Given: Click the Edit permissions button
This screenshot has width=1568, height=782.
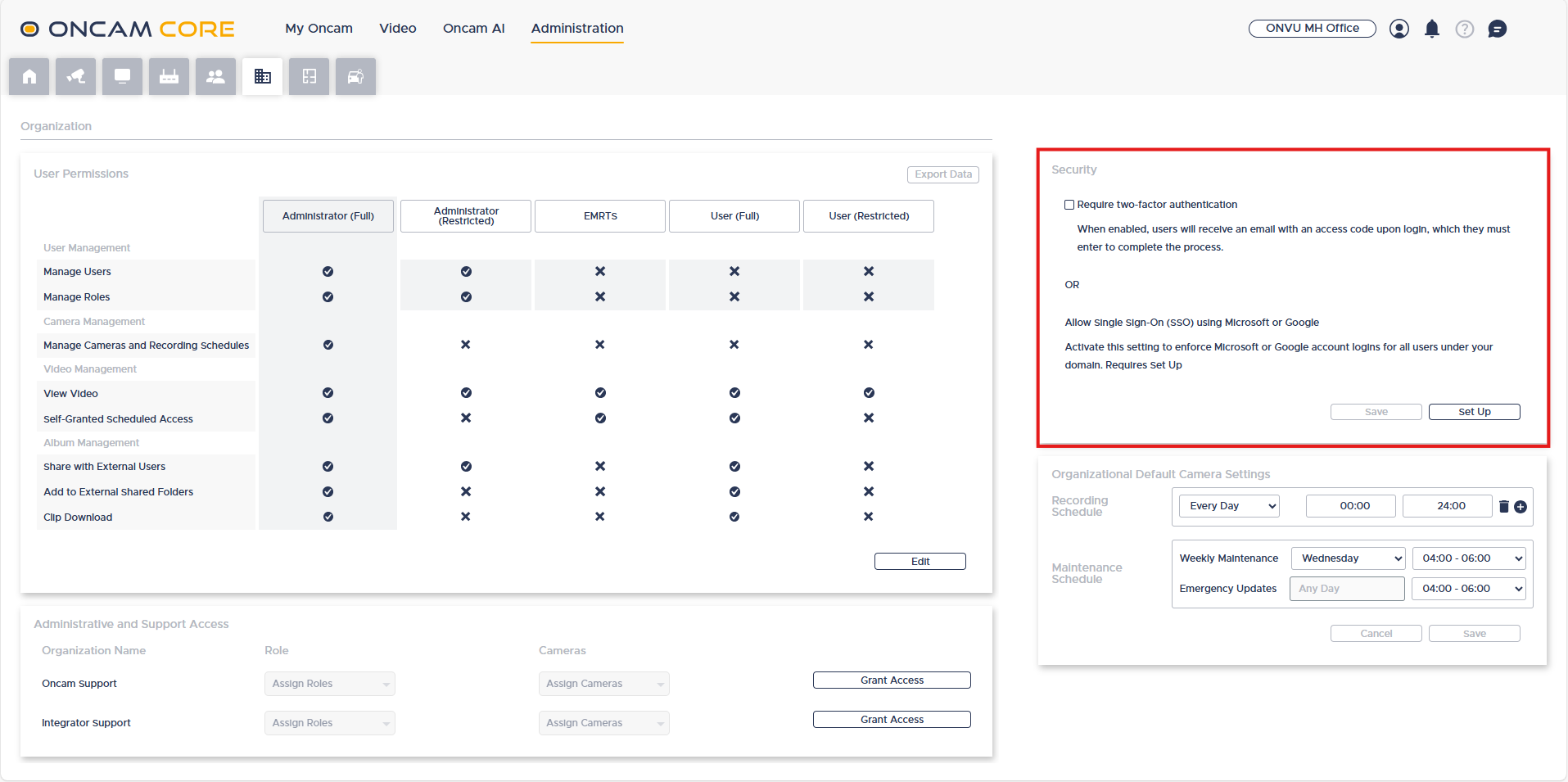Looking at the screenshot, I should click(920, 562).
